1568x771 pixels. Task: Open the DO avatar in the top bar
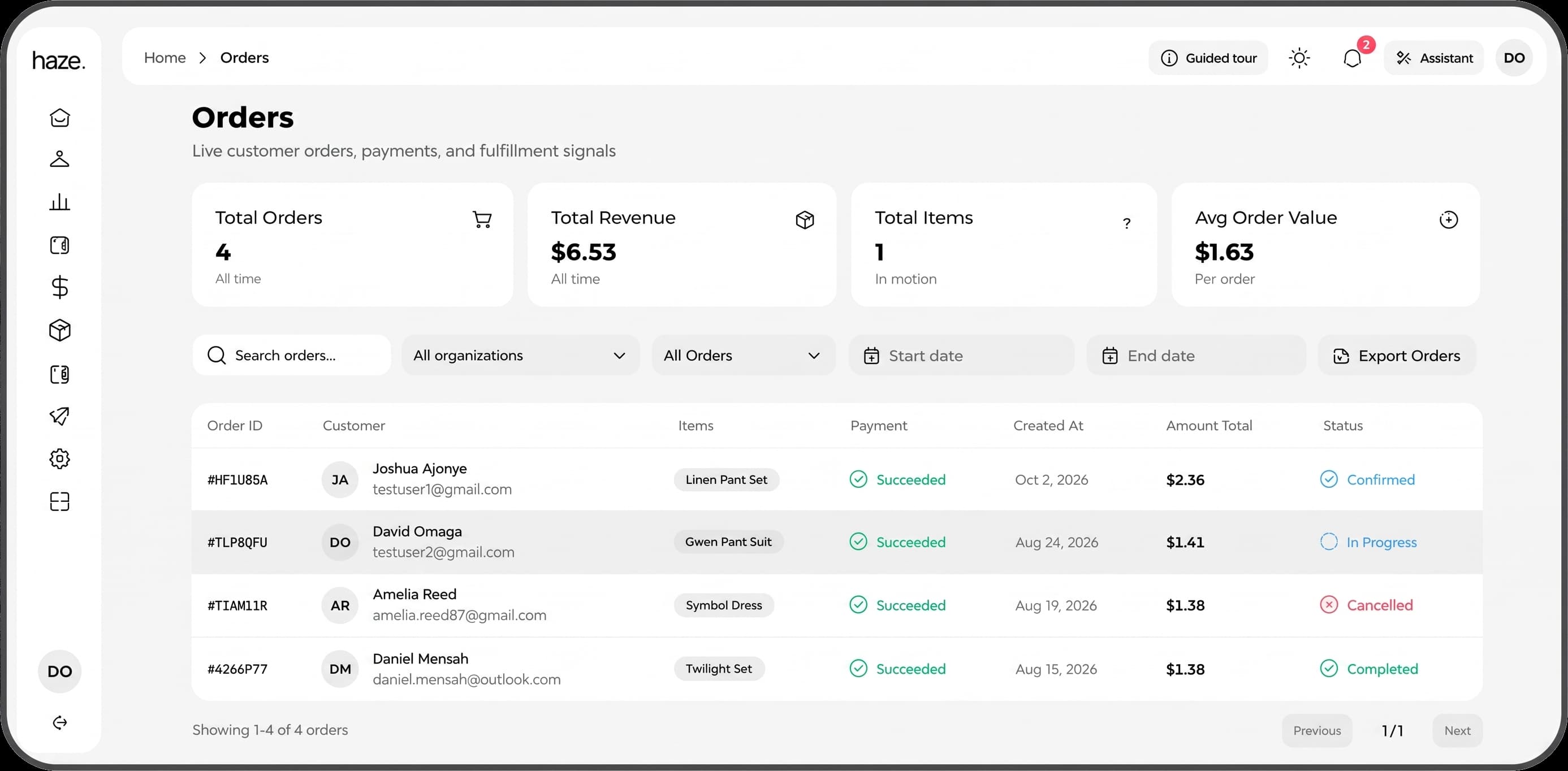pyautogui.click(x=1514, y=58)
